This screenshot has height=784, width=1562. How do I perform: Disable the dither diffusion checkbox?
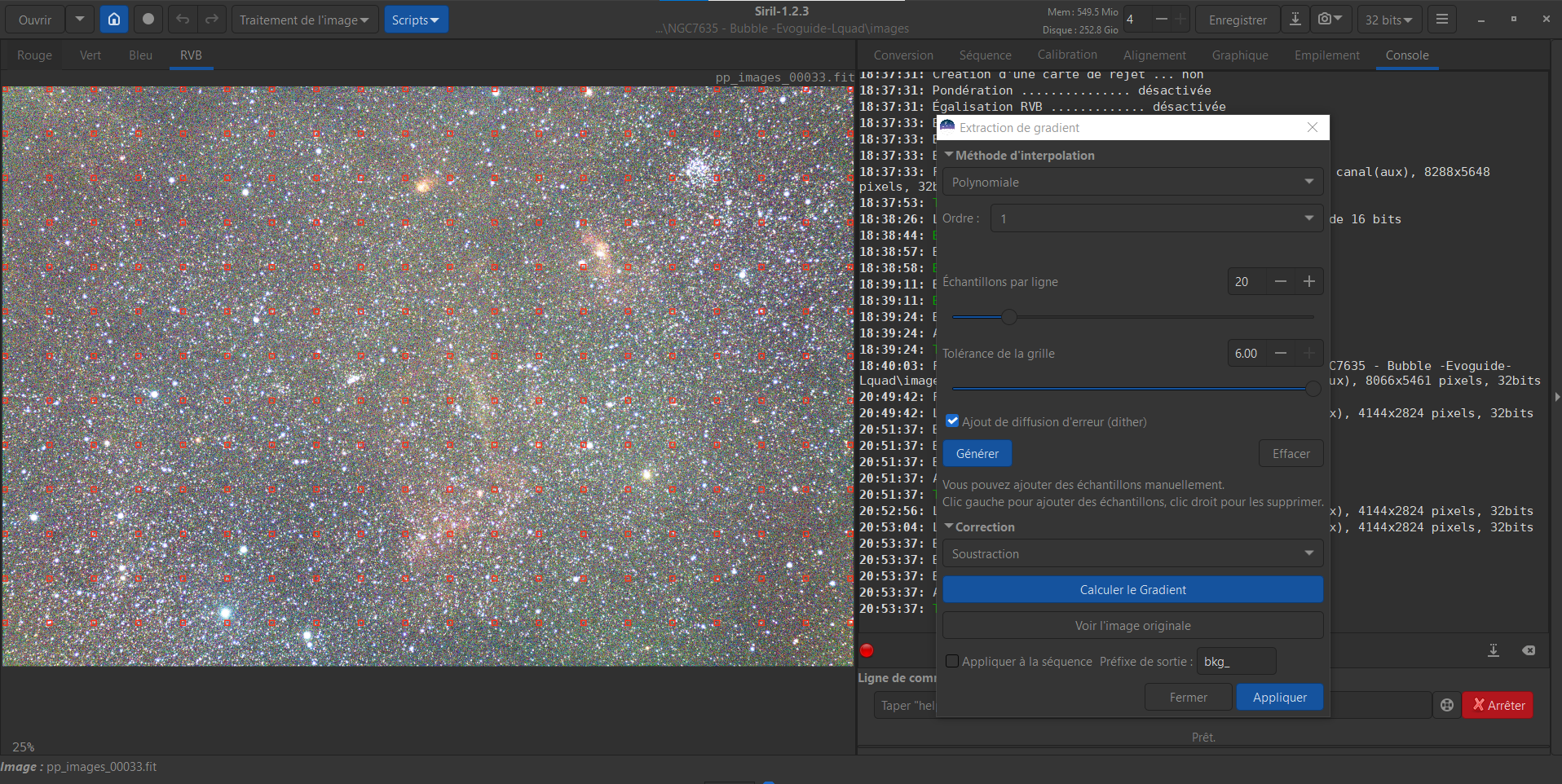tap(952, 421)
